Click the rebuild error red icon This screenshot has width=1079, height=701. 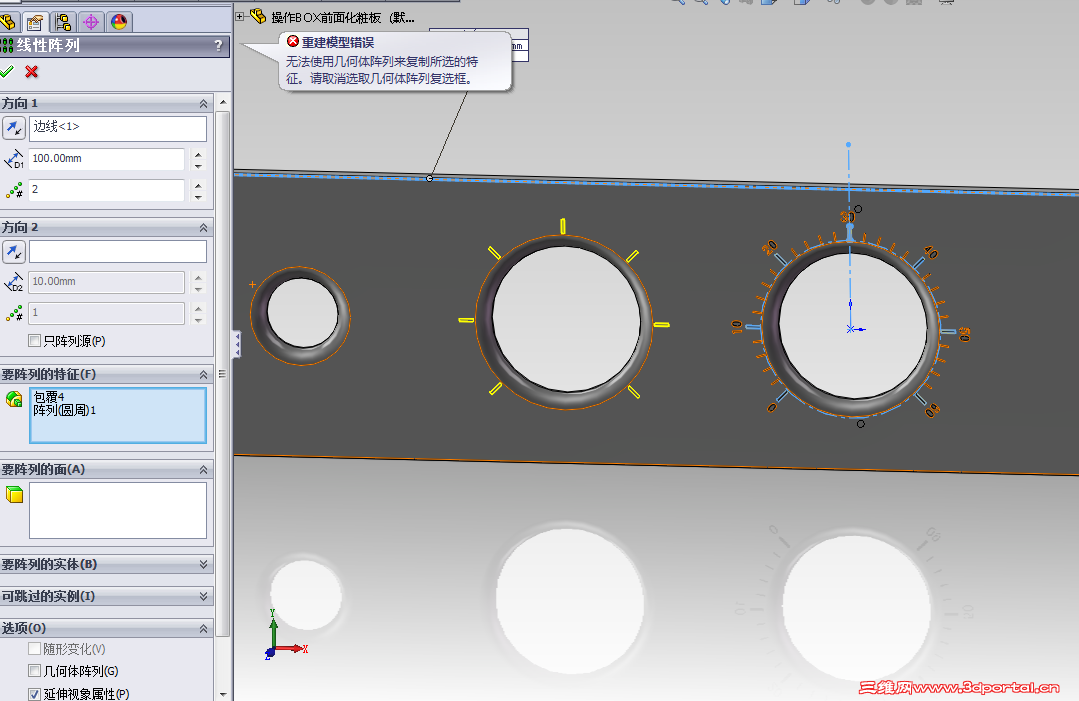[293, 41]
